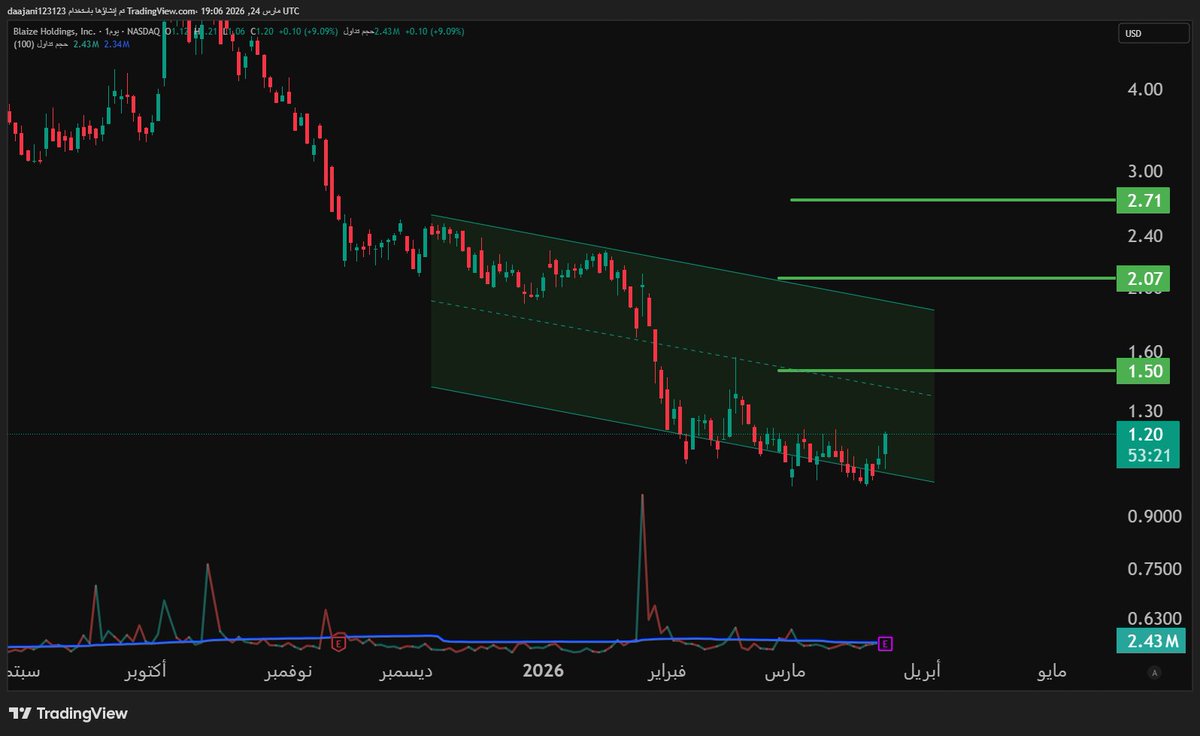Click the 1.60 price scale label
This screenshot has height=736, width=1200.
tap(1144, 352)
